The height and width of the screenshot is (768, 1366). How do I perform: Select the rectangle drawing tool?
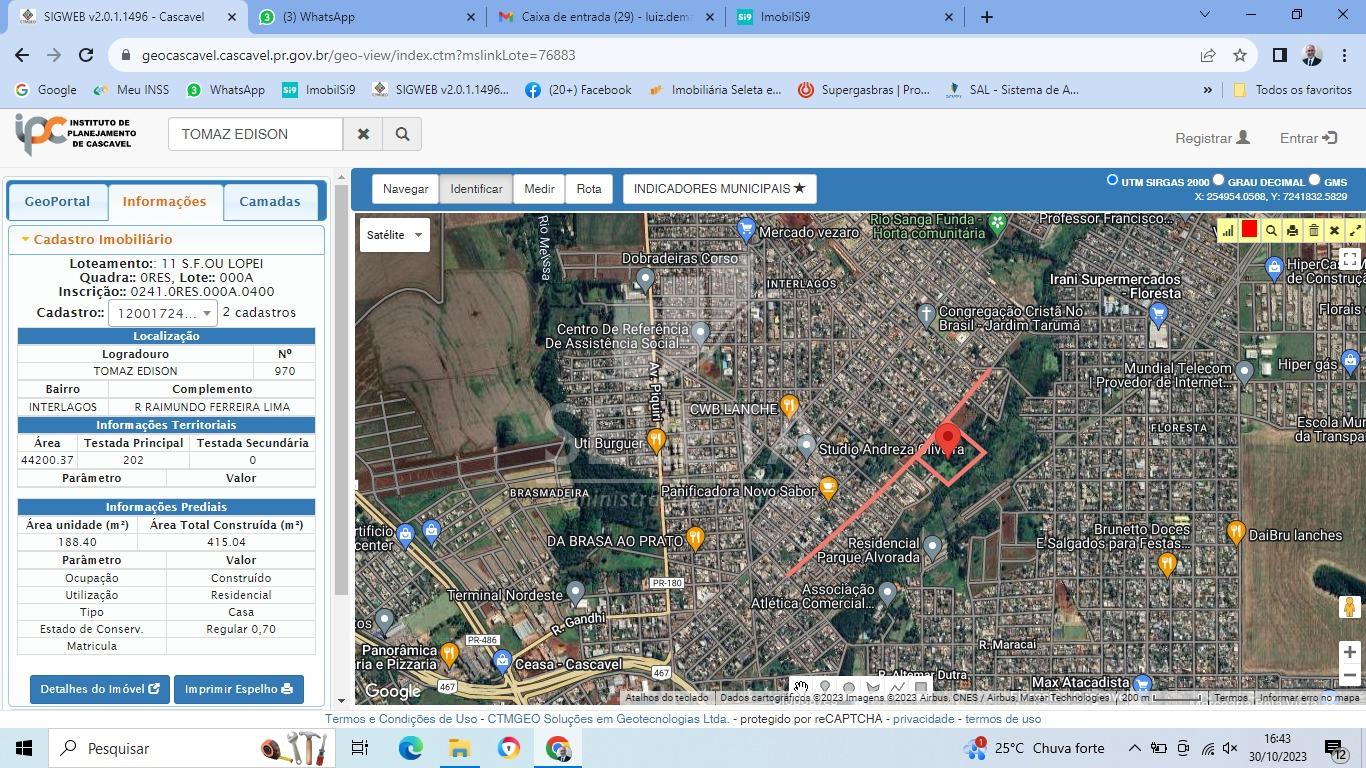point(921,688)
